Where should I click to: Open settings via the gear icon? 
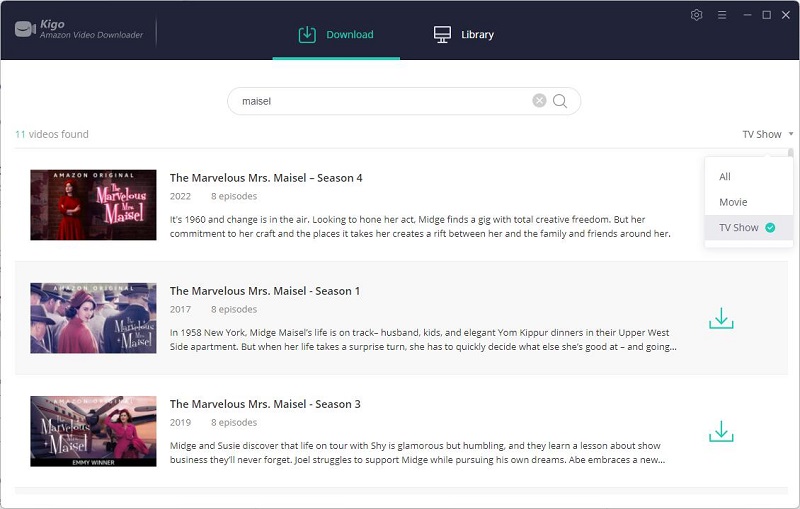coord(696,15)
